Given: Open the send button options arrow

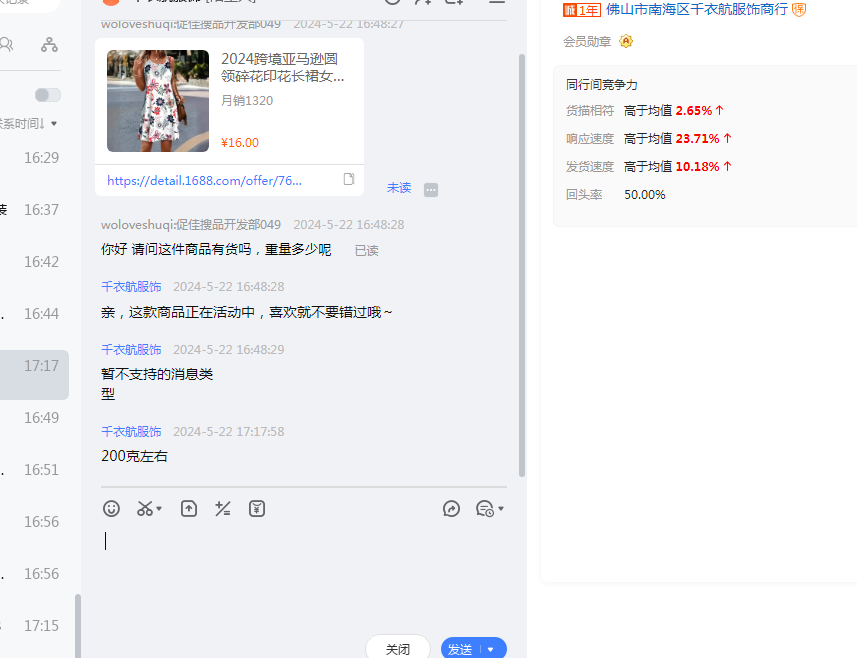Looking at the screenshot, I should [491, 649].
